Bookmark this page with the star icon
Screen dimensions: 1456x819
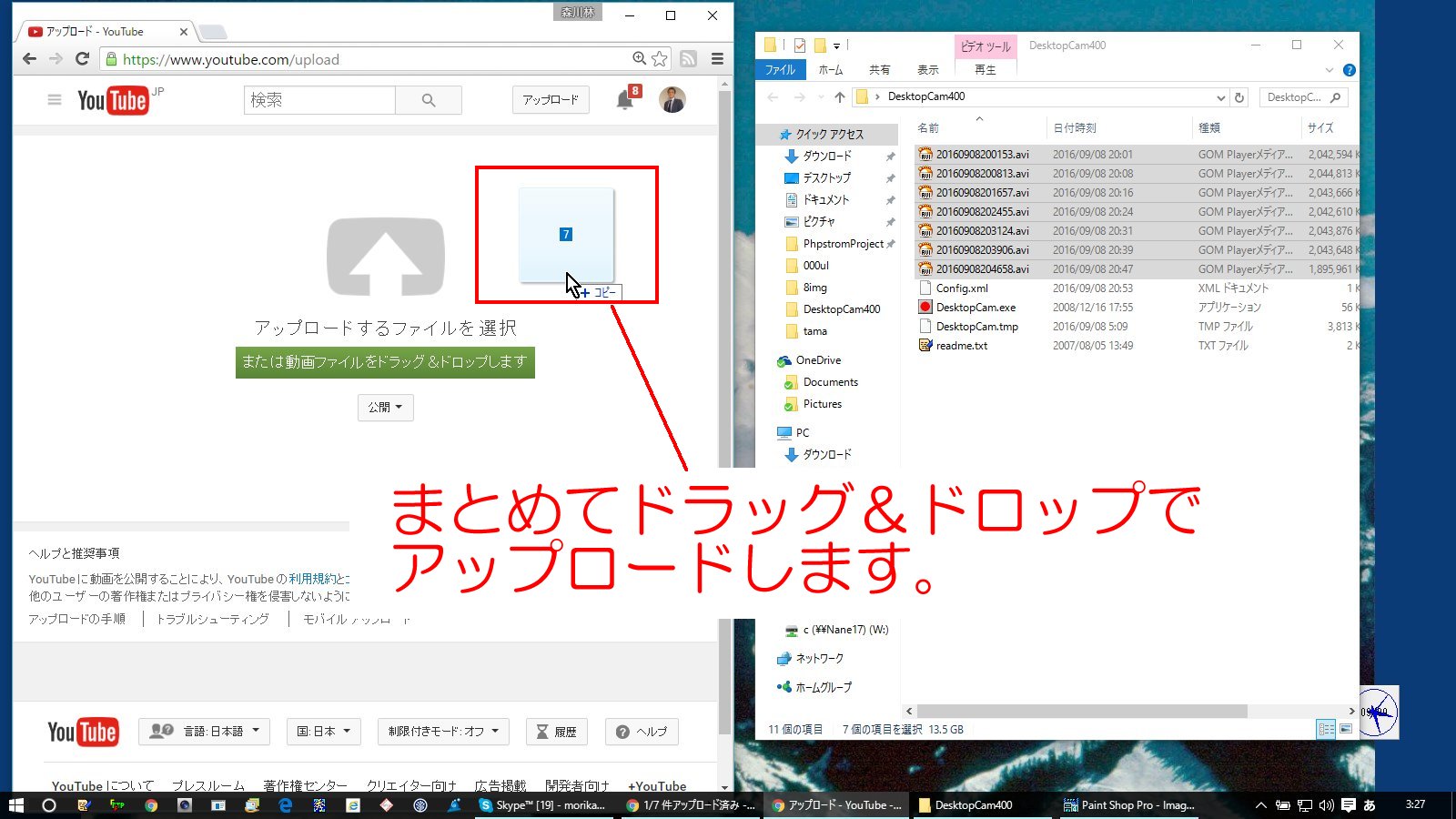660,58
